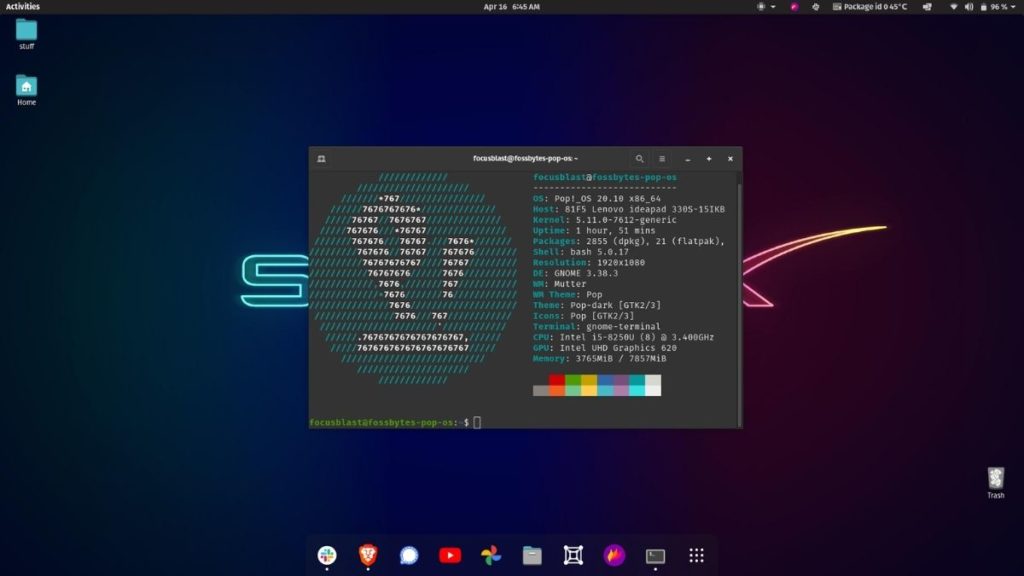This screenshot has height=576, width=1024.
Task: Expand the system menu next to 96%
Action: 1013,7
